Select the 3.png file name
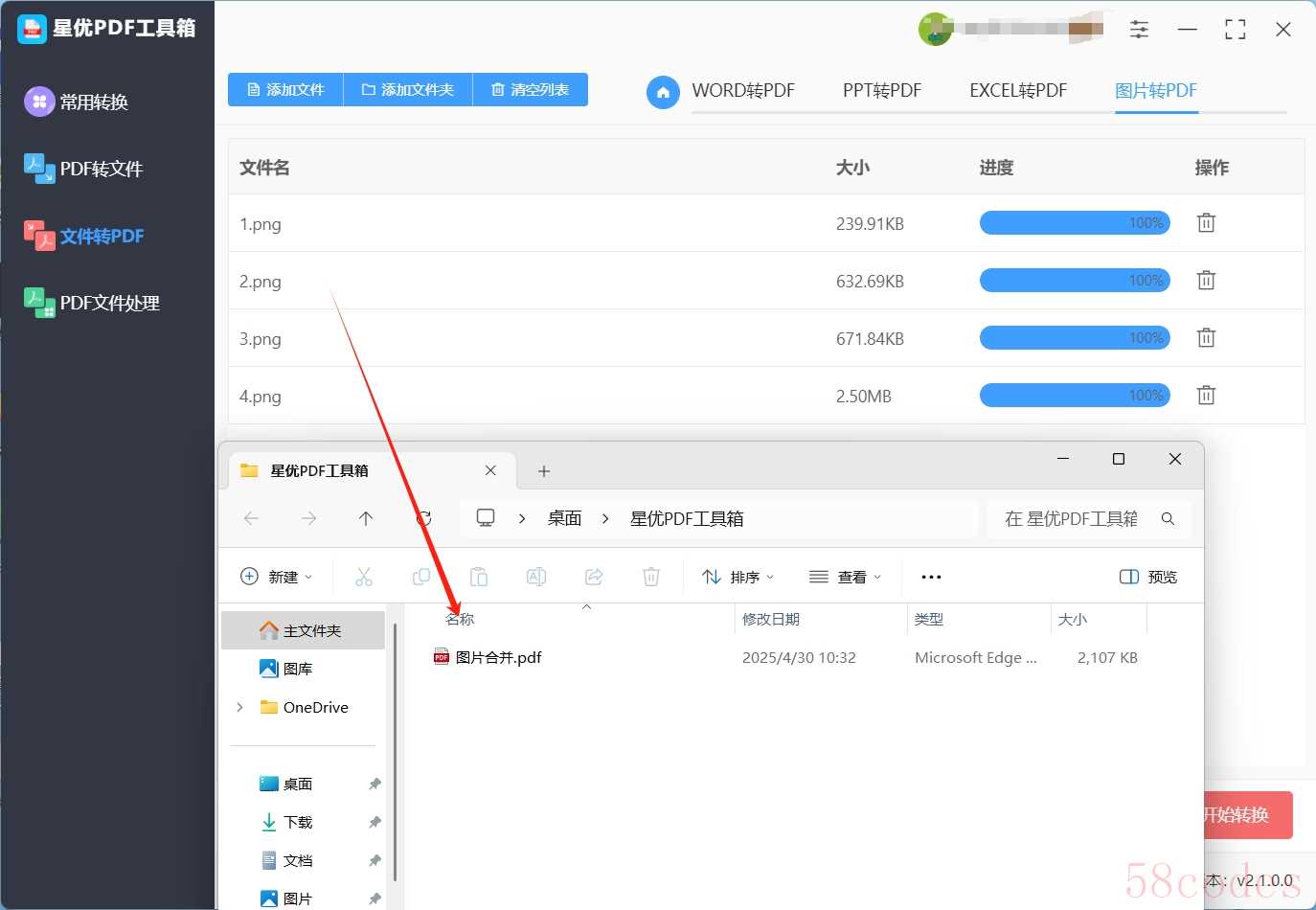Viewport: 1316px width, 910px height. pos(261,339)
